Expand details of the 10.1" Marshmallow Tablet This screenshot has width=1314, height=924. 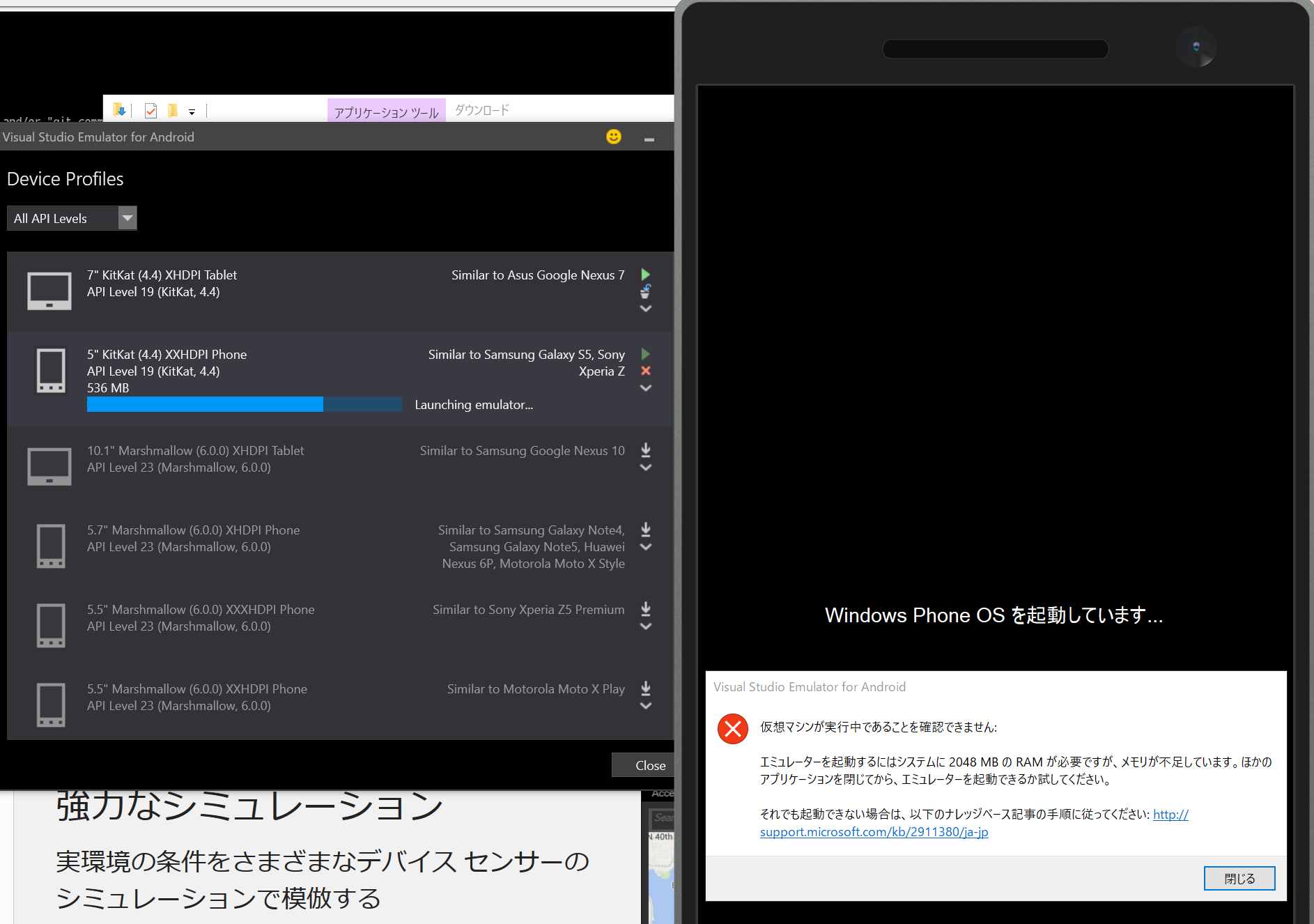(x=645, y=468)
